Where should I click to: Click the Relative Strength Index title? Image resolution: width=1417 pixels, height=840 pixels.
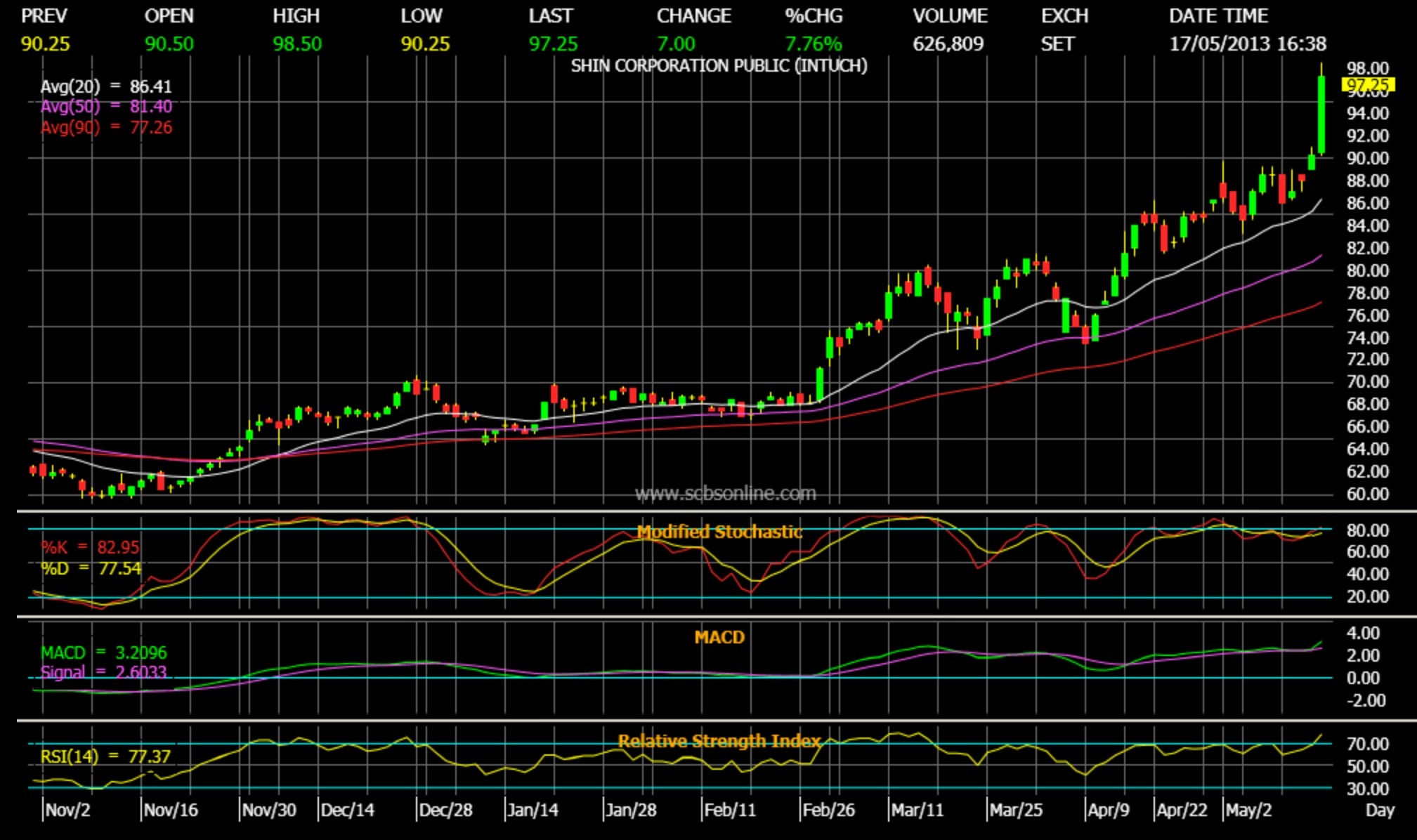(x=719, y=741)
